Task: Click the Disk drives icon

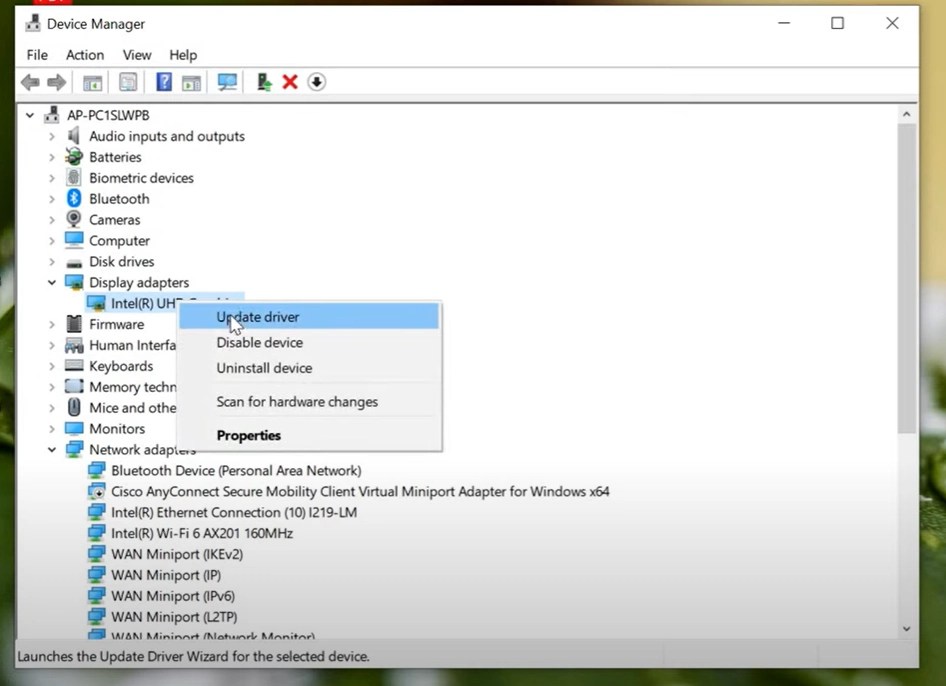Action: 74,263
